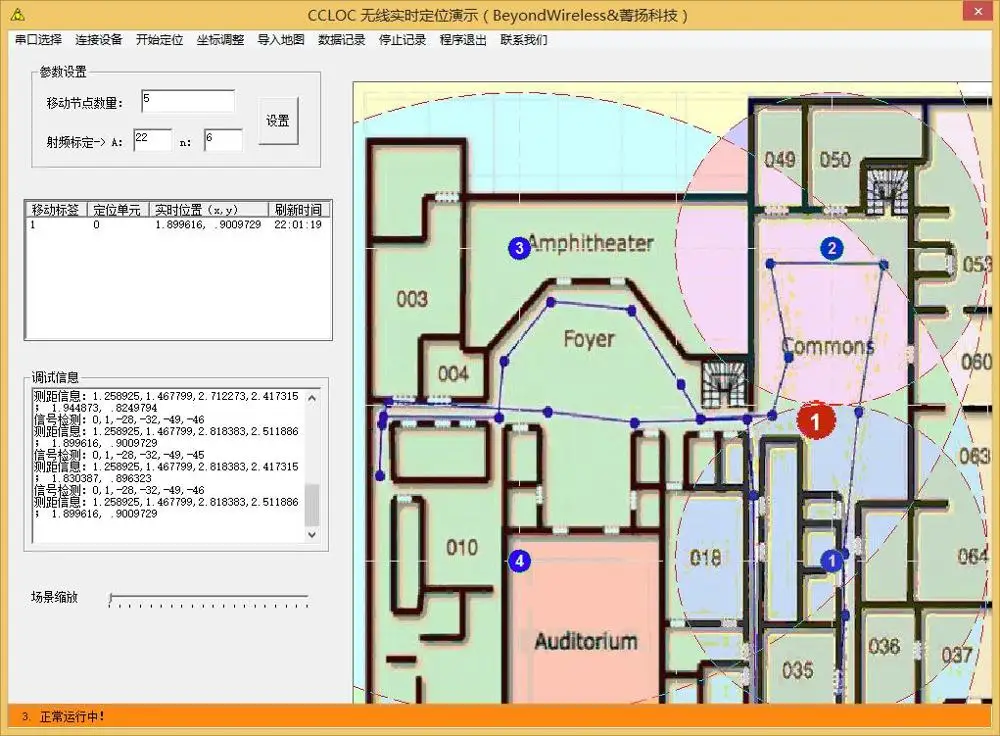This screenshot has width=1000, height=736.
Task: Focus the 移动节点数量 input field
Action: pos(188,101)
